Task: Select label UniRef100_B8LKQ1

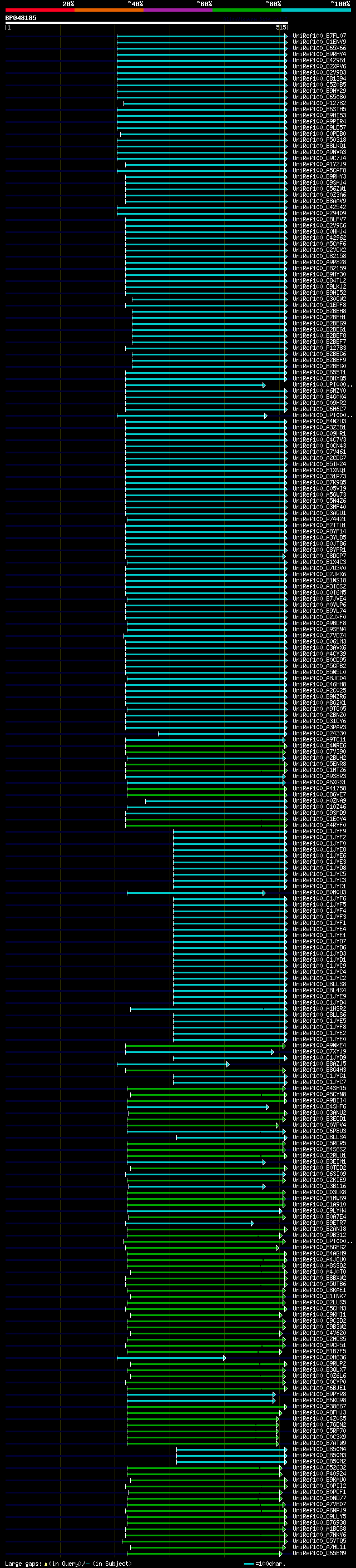Action: 319,146
